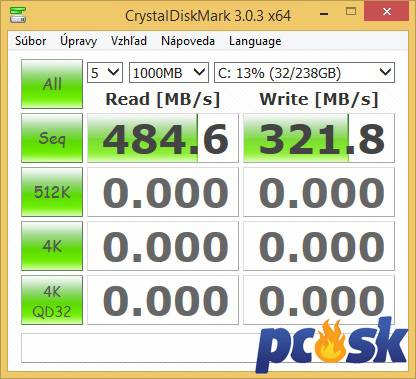416x379 pixels.
Task: Open the Súbor menu
Action: [31, 41]
